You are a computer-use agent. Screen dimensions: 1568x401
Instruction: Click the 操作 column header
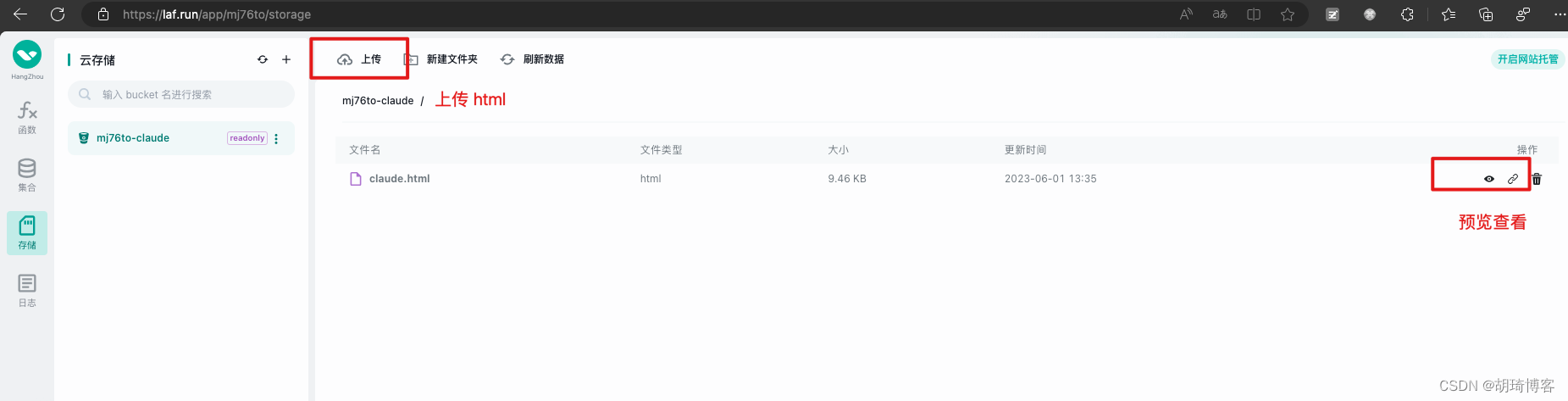(x=1527, y=150)
